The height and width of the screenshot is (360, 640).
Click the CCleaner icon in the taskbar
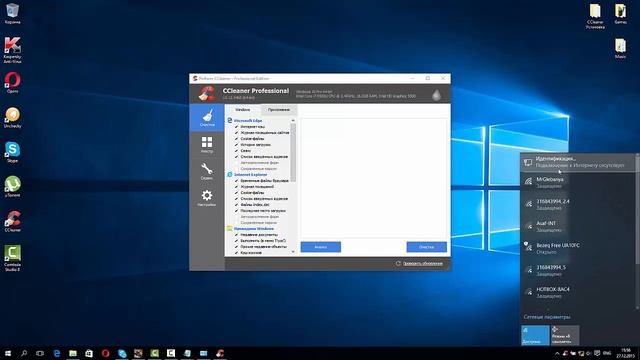tap(220, 353)
